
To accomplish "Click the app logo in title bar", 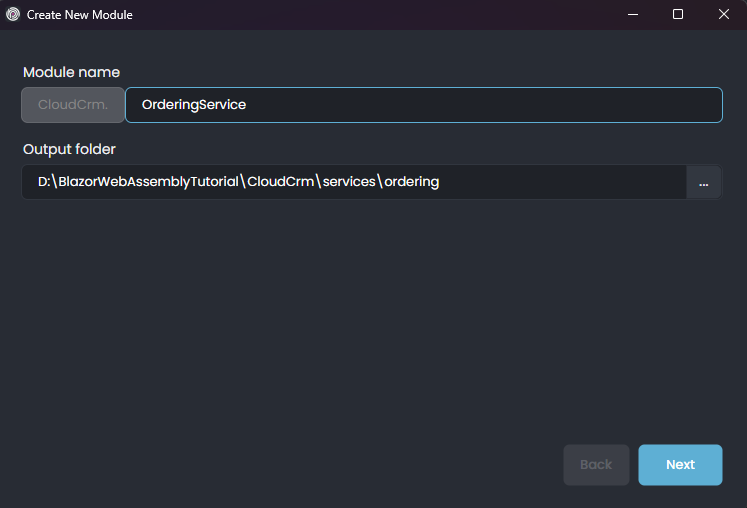I will click(x=13, y=15).
